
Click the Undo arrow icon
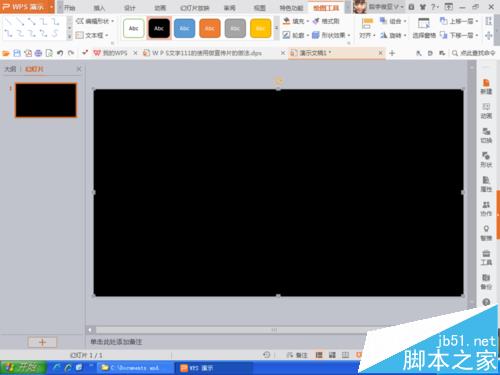pos(60,53)
